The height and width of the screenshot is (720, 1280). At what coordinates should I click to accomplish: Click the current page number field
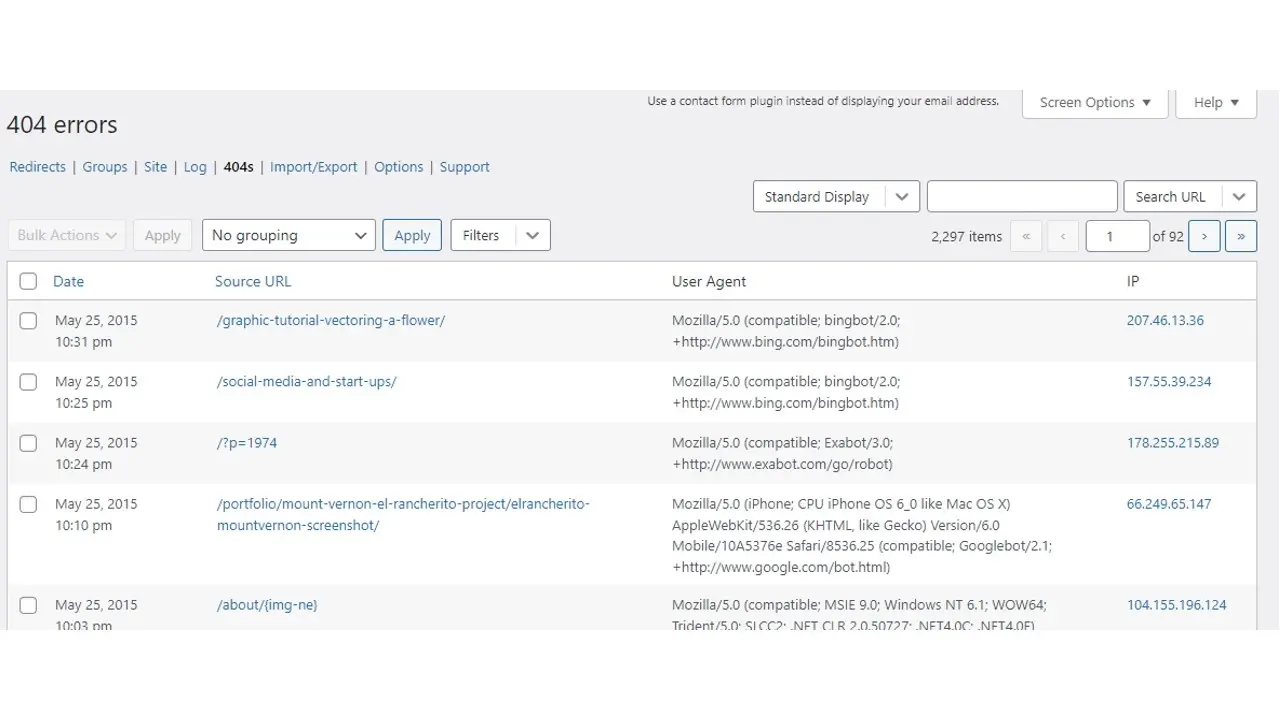tap(1116, 236)
